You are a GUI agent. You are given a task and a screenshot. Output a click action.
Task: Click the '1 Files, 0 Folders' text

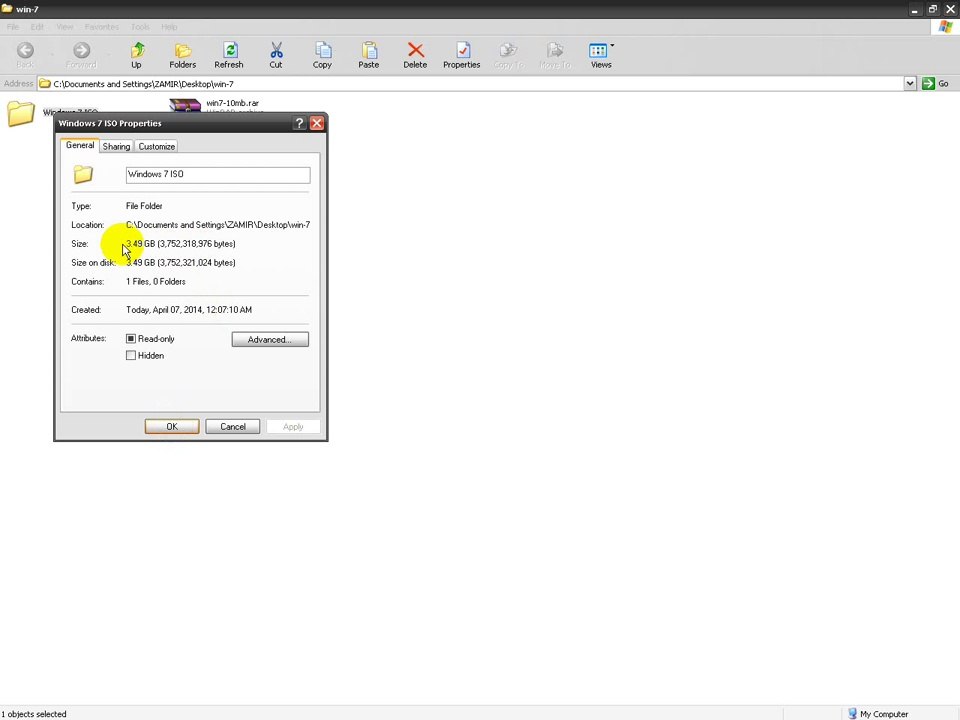(x=156, y=282)
